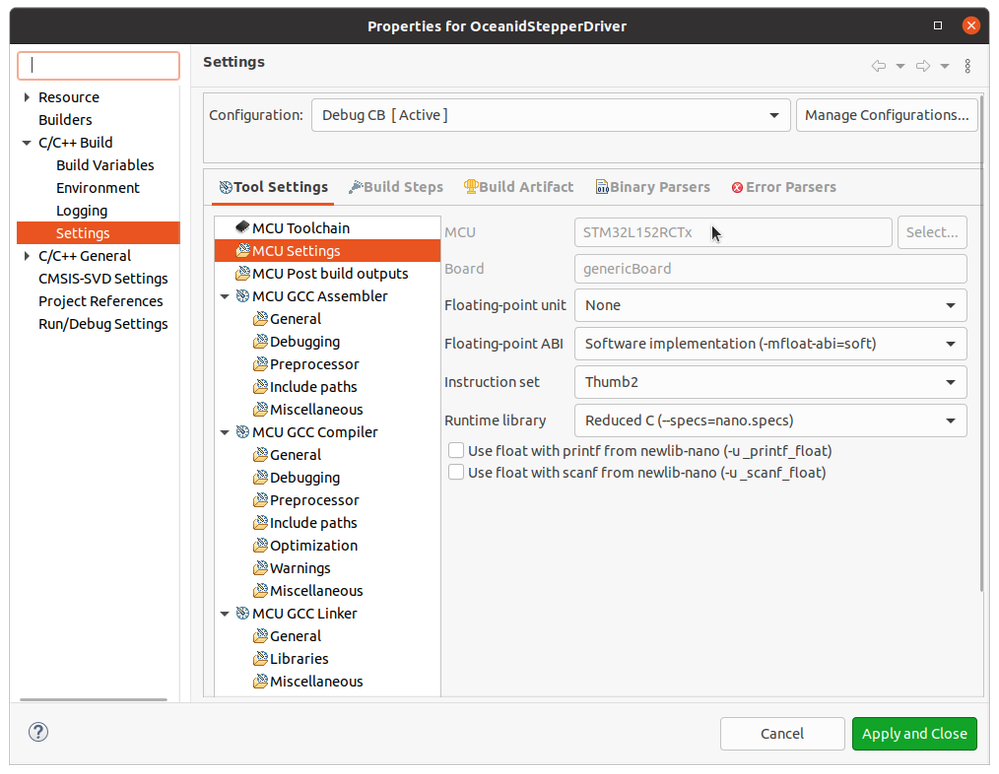Click the MCU GCC Compiler tool icon
999x774 pixels.
coord(242,432)
